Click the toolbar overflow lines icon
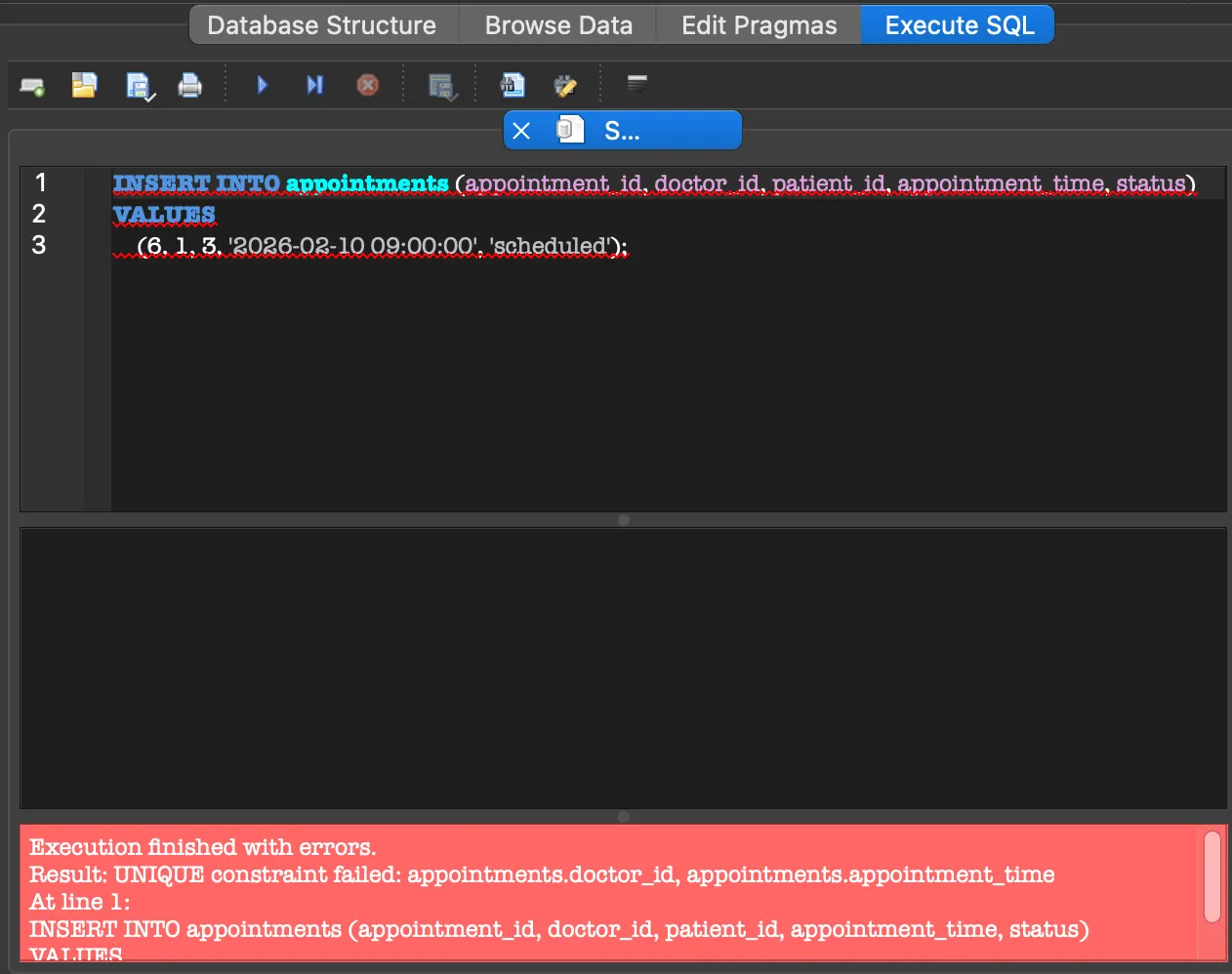The image size is (1232, 974). pos(637,84)
